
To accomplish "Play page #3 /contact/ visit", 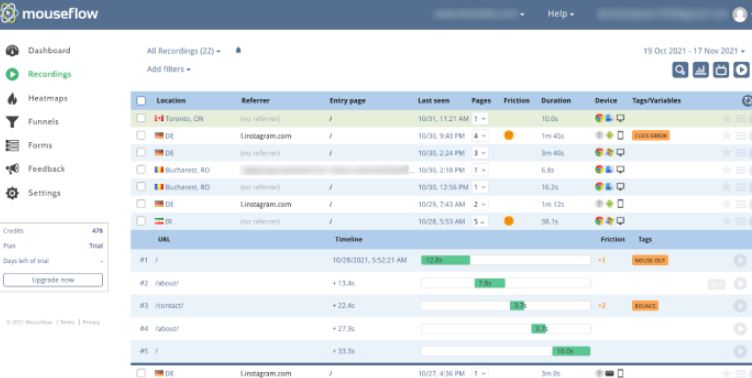I will pyautogui.click(x=740, y=306).
